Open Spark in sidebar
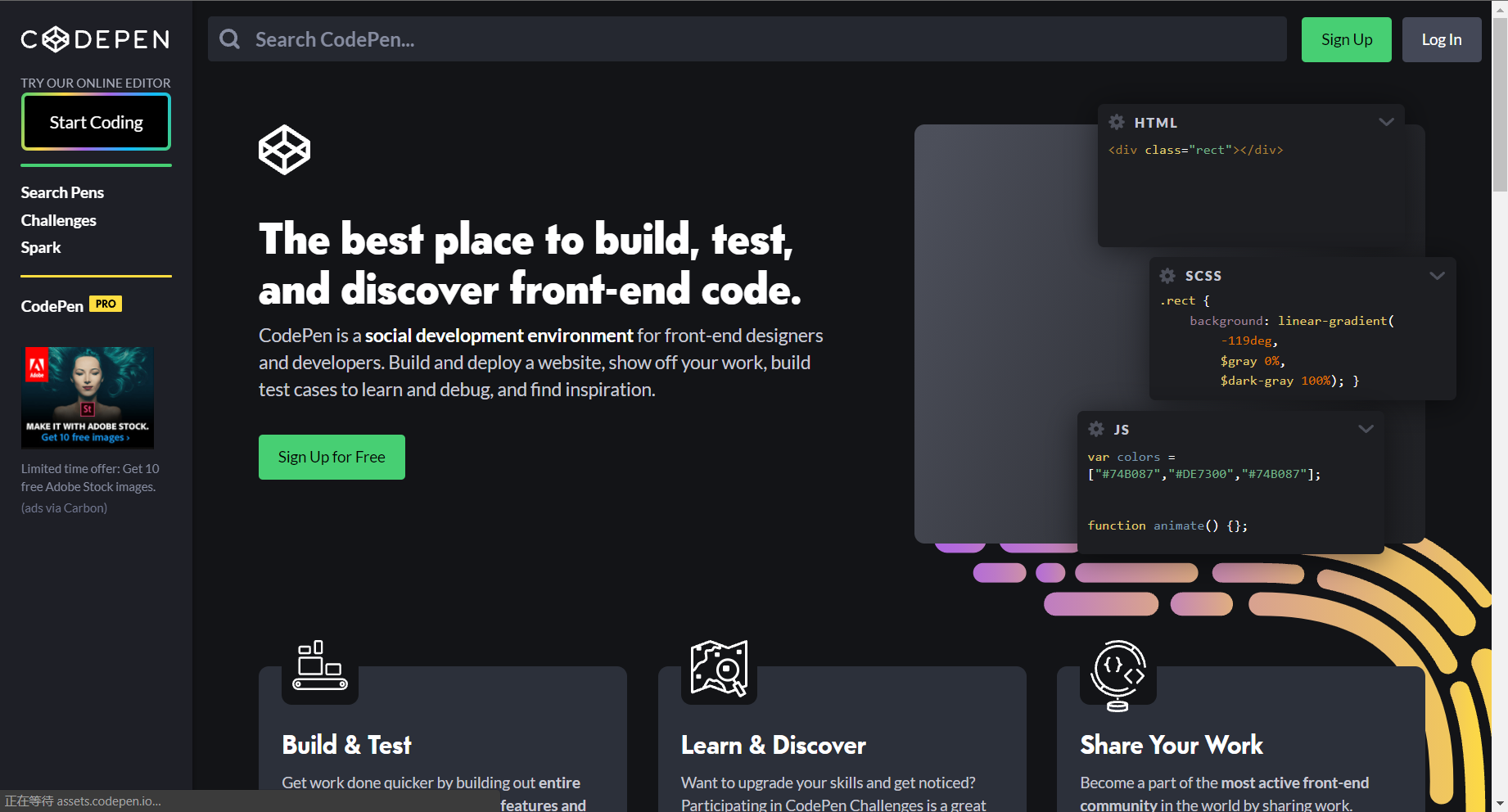 [x=41, y=247]
